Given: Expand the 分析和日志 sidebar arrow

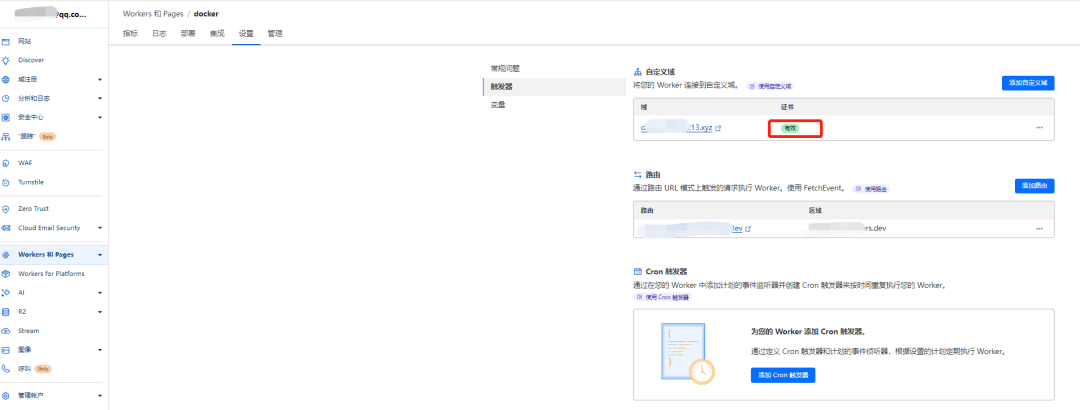Looking at the screenshot, I should click(x=100, y=99).
